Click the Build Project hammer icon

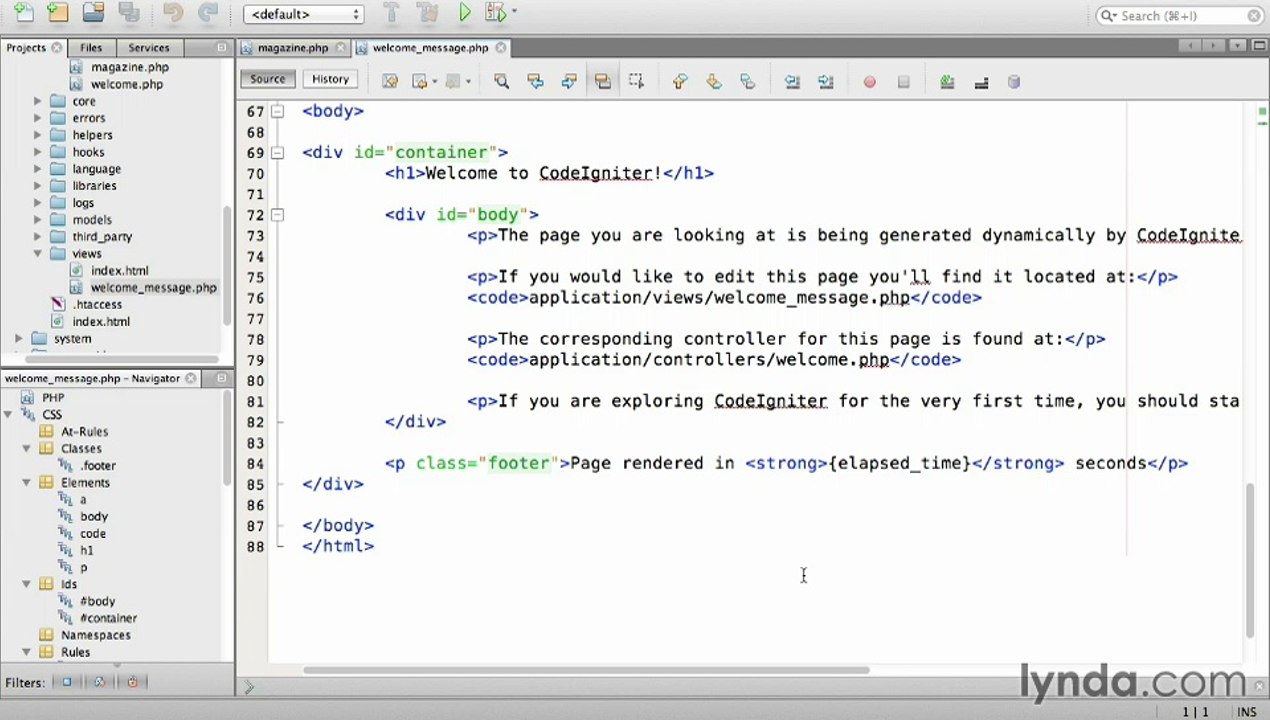click(392, 13)
